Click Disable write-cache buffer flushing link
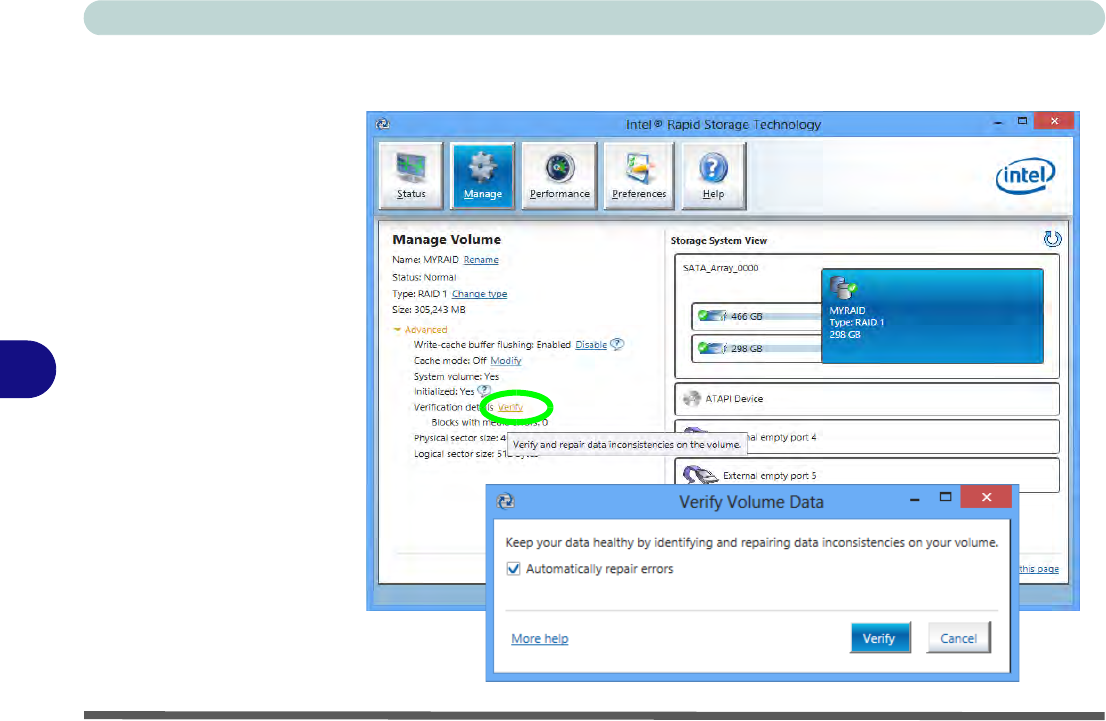The height and width of the screenshot is (721, 1106). point(591,345)
